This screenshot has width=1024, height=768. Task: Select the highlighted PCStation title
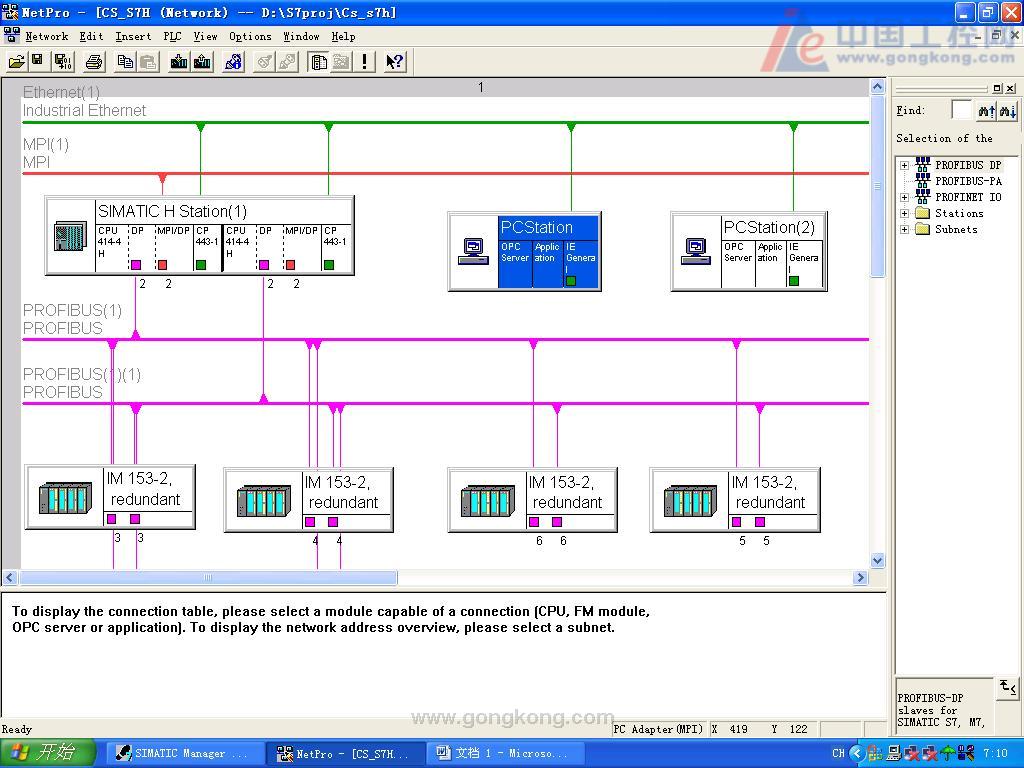click(537, 227)
